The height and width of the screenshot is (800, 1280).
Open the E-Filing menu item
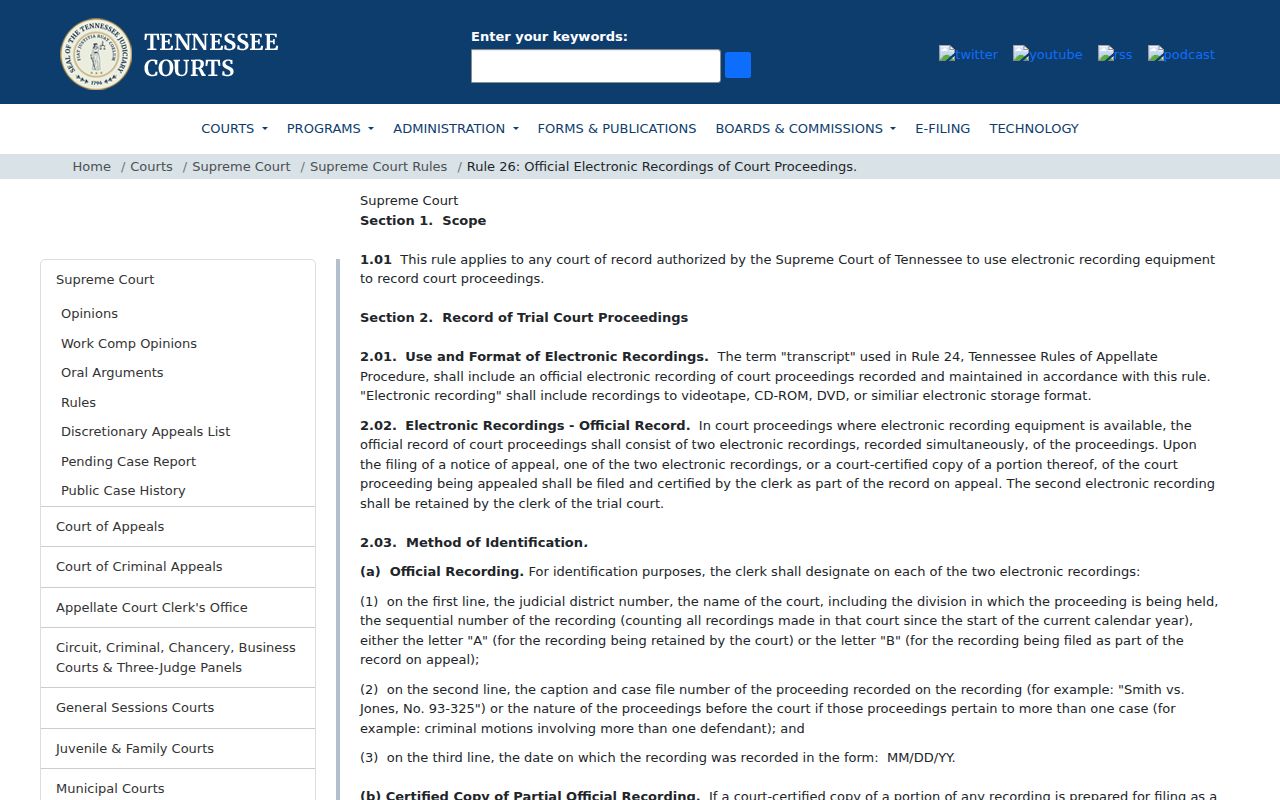pos(942,128)
